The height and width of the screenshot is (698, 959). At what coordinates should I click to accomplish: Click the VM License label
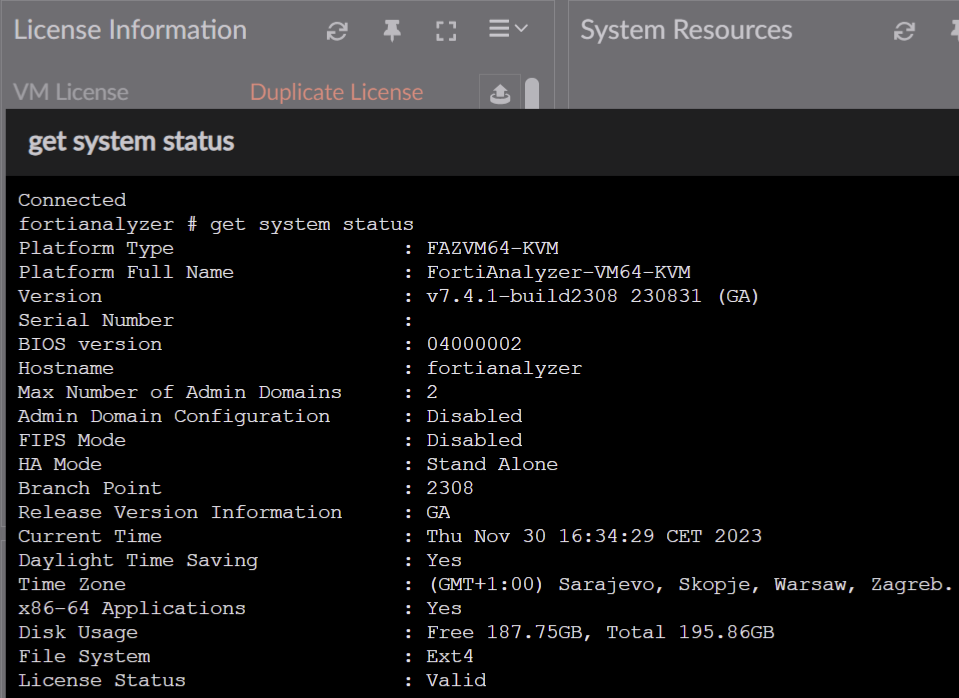point(71,93)
